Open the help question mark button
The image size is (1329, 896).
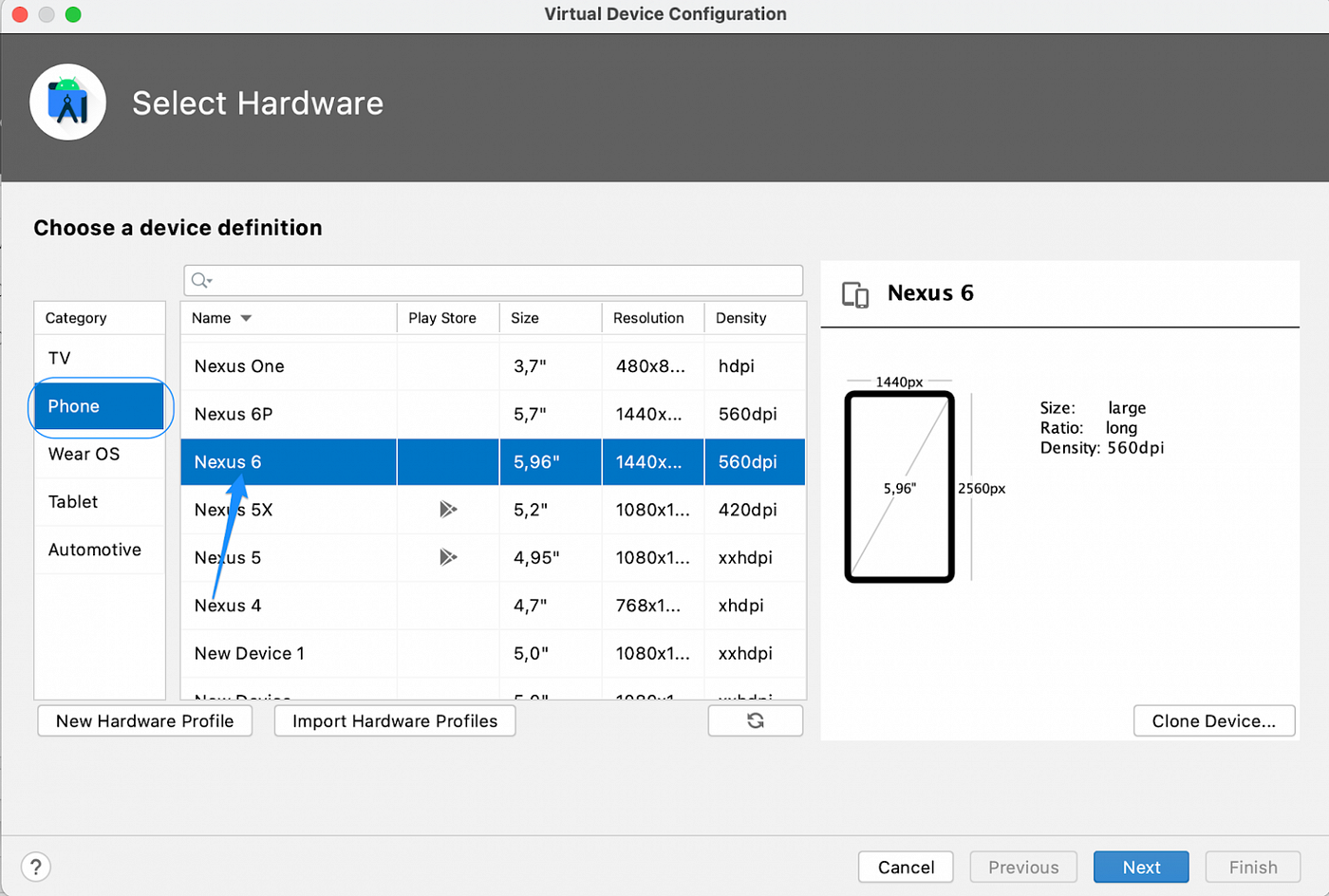coord(36,867)
